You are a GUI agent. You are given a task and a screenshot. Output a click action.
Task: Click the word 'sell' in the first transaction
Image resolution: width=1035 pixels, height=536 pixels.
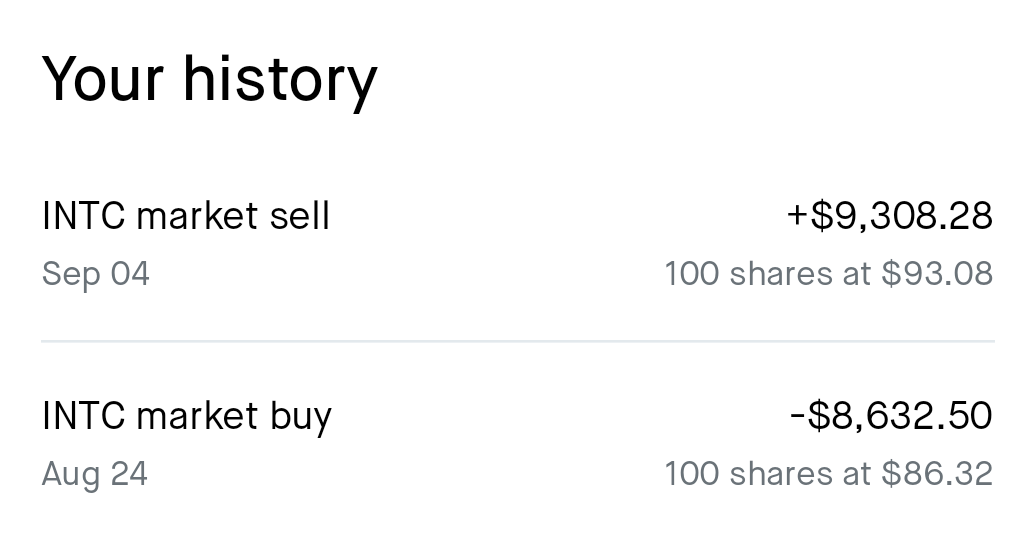(x=300, y=216)
